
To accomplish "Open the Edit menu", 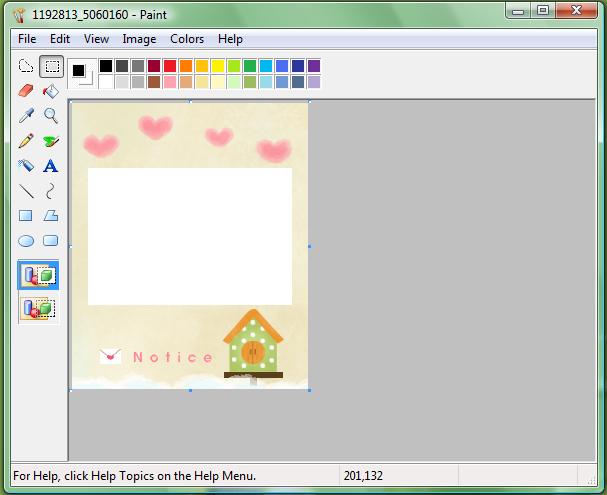I will coord(60,39).
